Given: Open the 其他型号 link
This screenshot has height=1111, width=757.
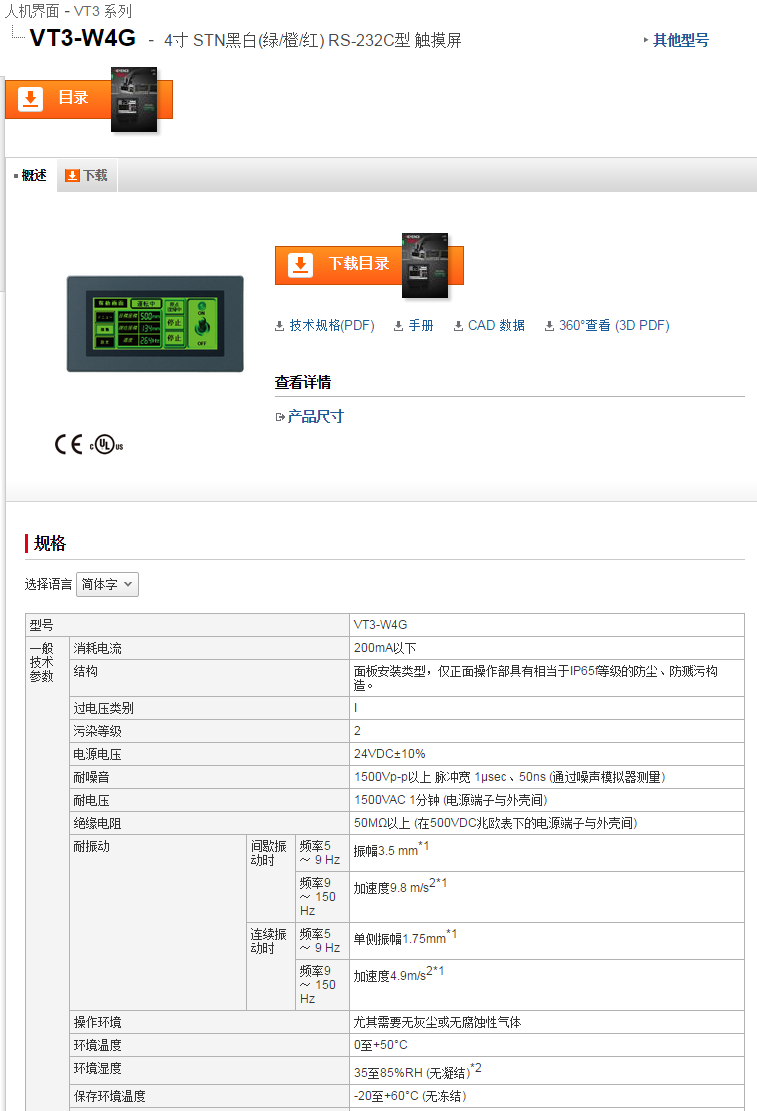Looking at the screenshot, I should point(680,41).
